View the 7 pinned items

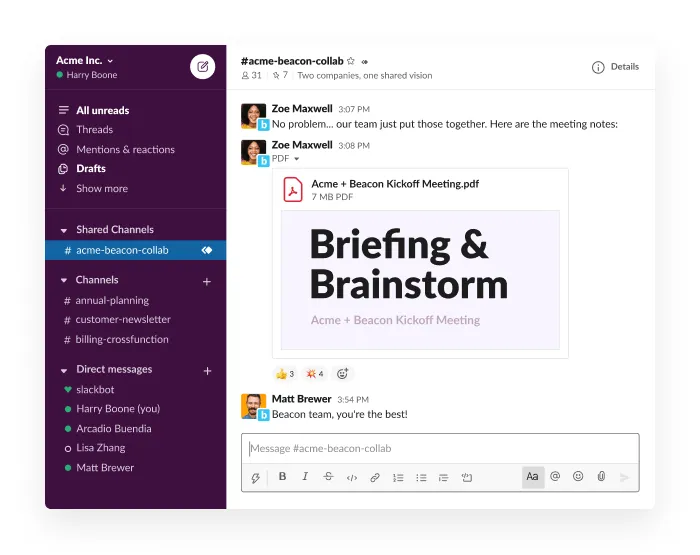pyautogui.click(x=280, y=75)
